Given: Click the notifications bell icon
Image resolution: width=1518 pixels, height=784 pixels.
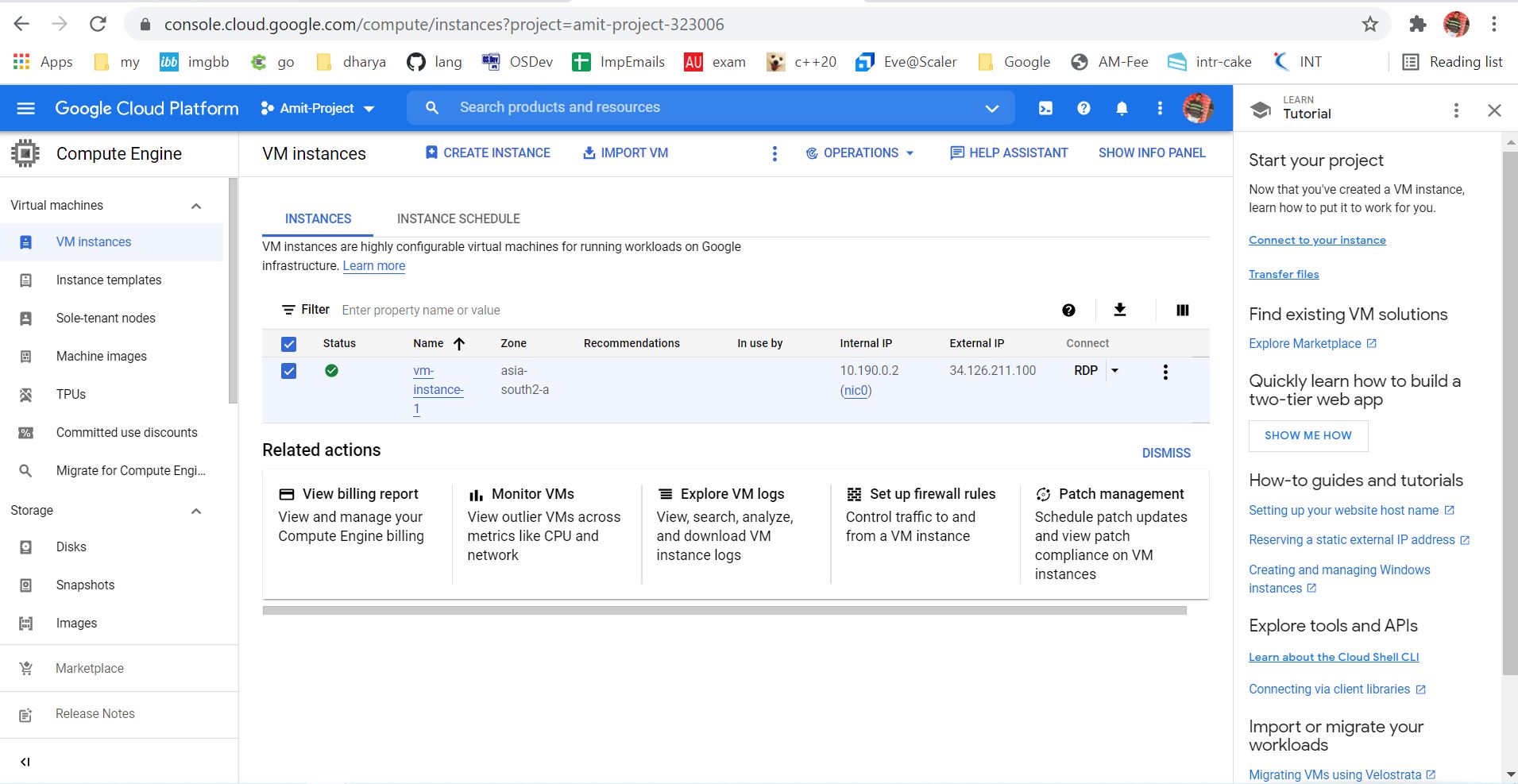Looking at the screenshot, I should pos(1122,108).
